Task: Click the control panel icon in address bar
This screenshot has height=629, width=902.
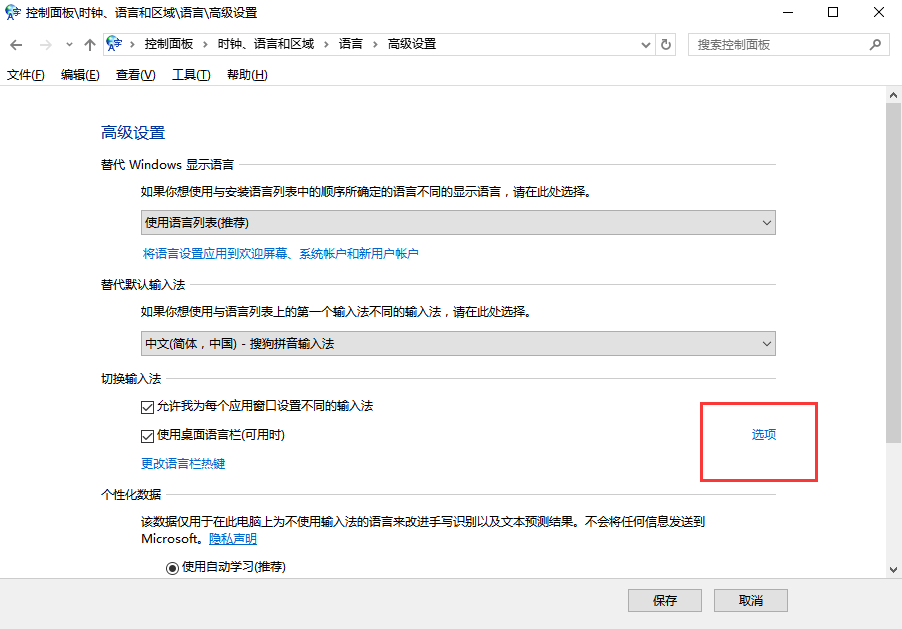Action: (114, 44)
